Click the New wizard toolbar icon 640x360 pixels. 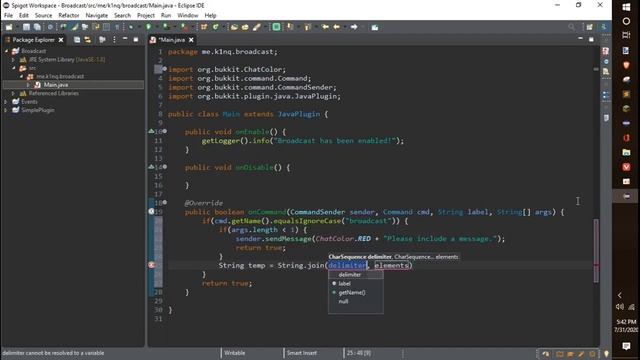click(x=9, y=27)
